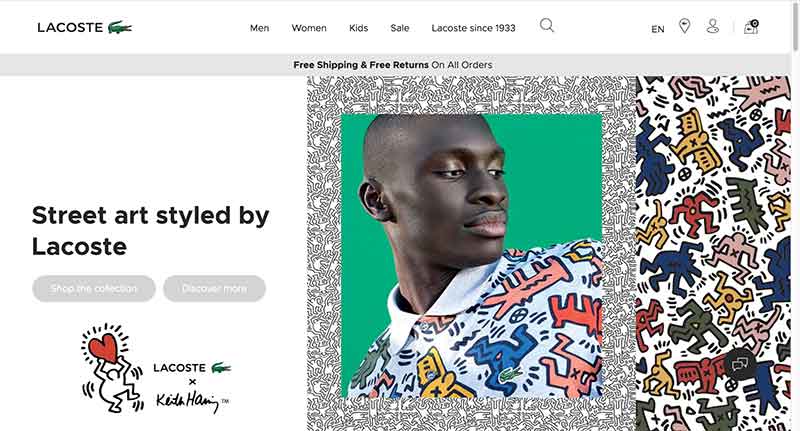The image size is (800, 431).
Task: Click the Keith Haring heart figure illustration
Action: (x=112, y=367)
